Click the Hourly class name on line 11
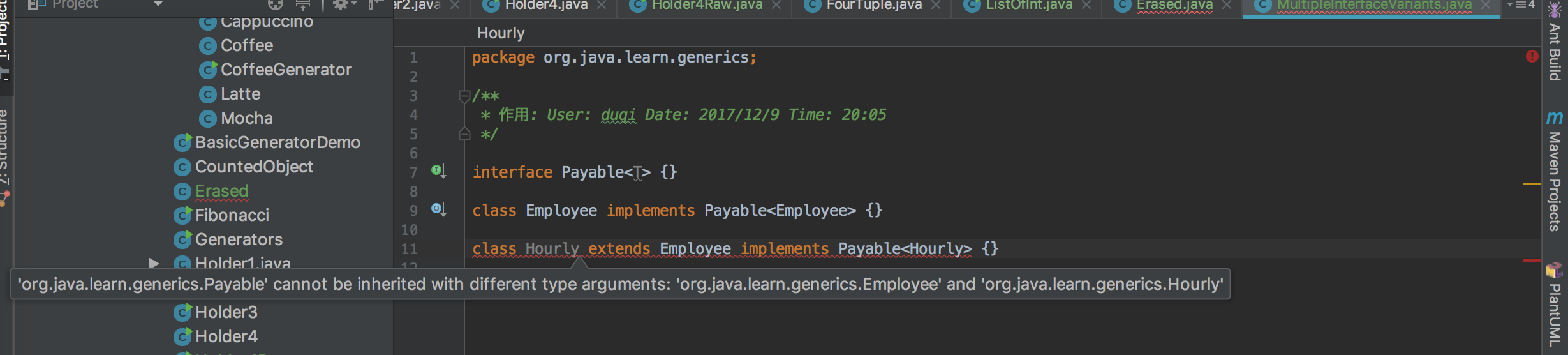The width and height of the screenshot is (1568, 355). coord(552,248)
